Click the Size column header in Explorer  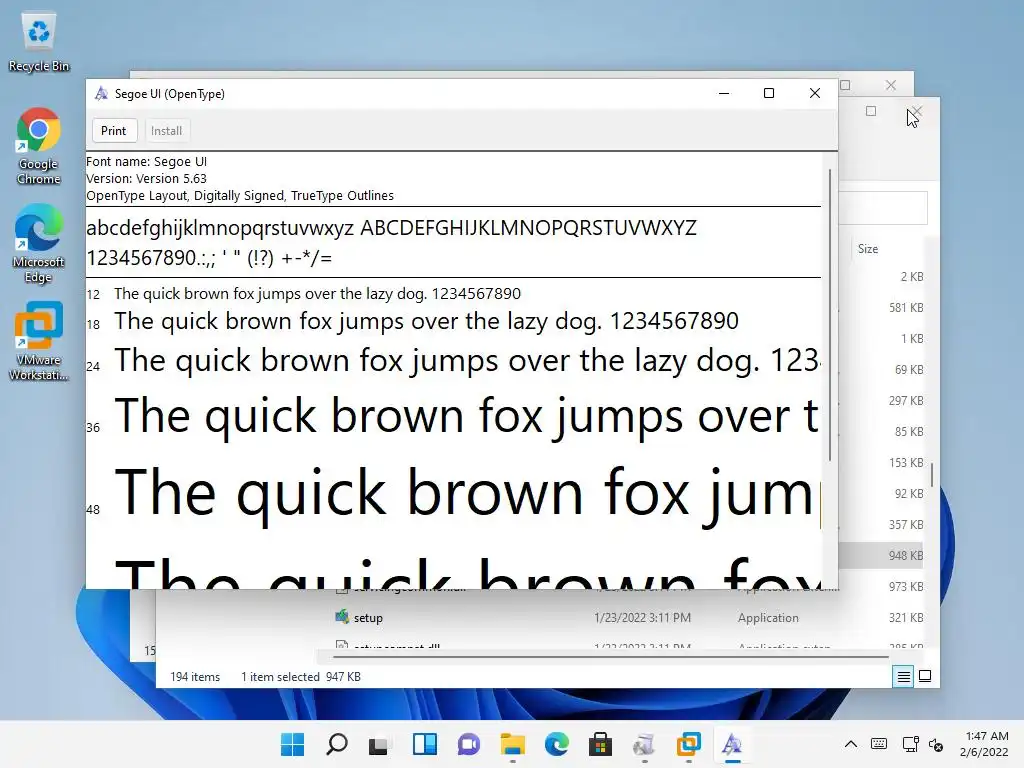868,249
